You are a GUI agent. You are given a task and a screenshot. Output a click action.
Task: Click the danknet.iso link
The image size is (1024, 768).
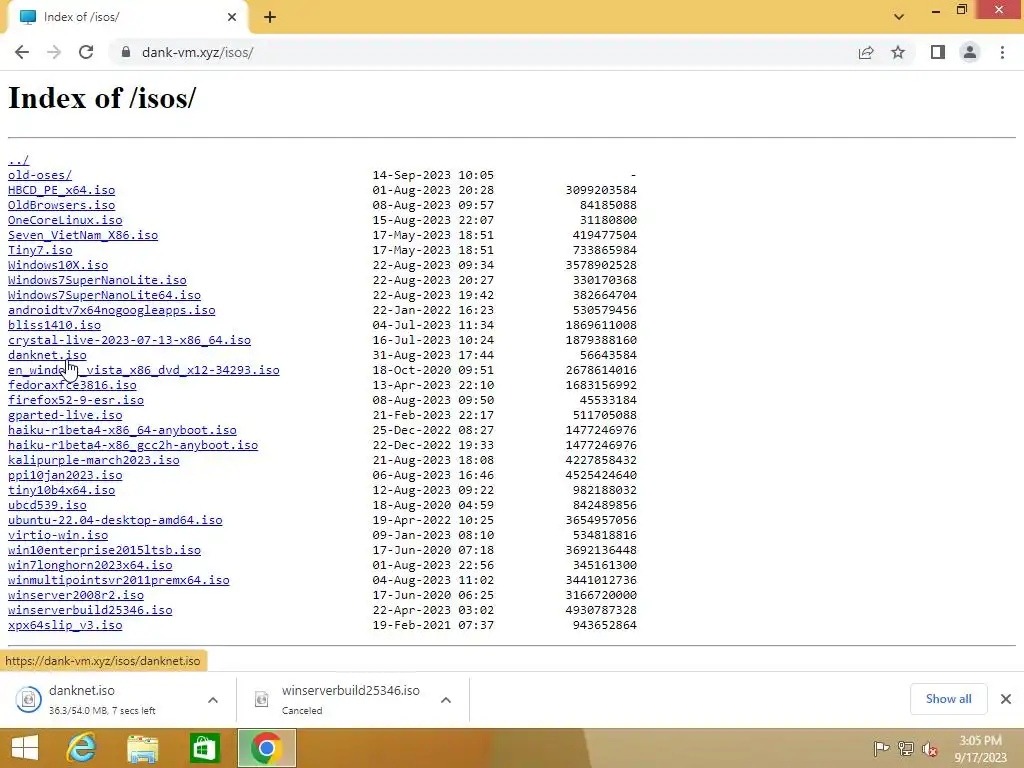(47, 355)
